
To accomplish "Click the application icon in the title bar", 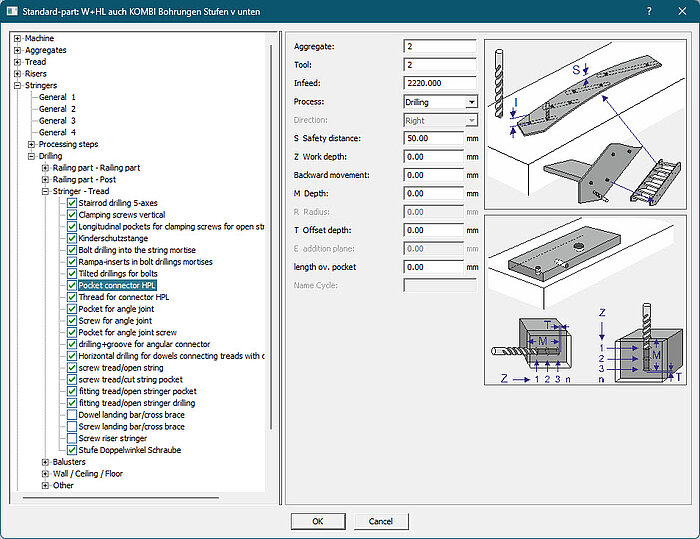I will click(11, 11).
